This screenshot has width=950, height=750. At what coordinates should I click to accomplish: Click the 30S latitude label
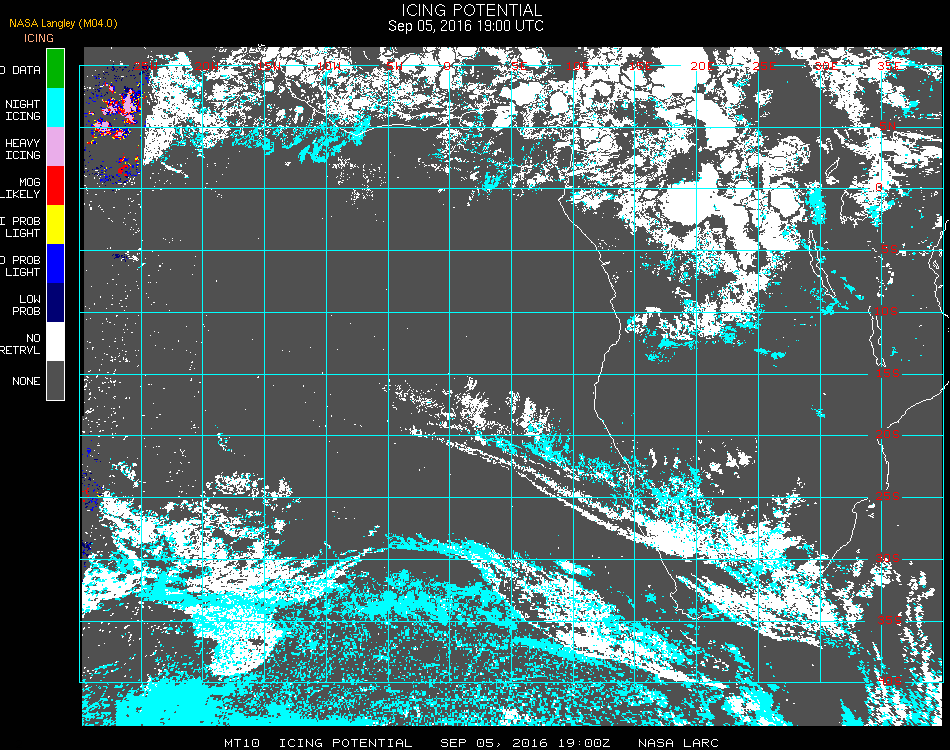coord(888,558)
